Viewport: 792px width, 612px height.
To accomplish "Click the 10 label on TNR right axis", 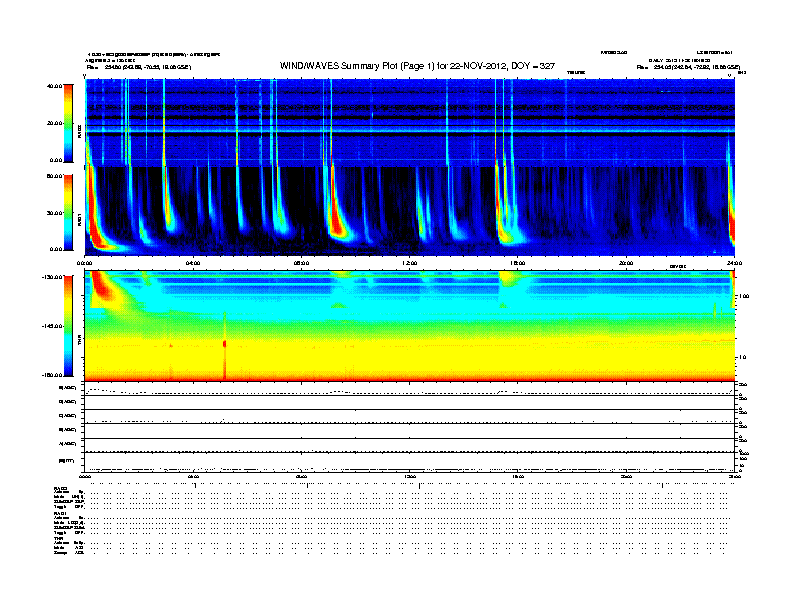I will (742, 357).
